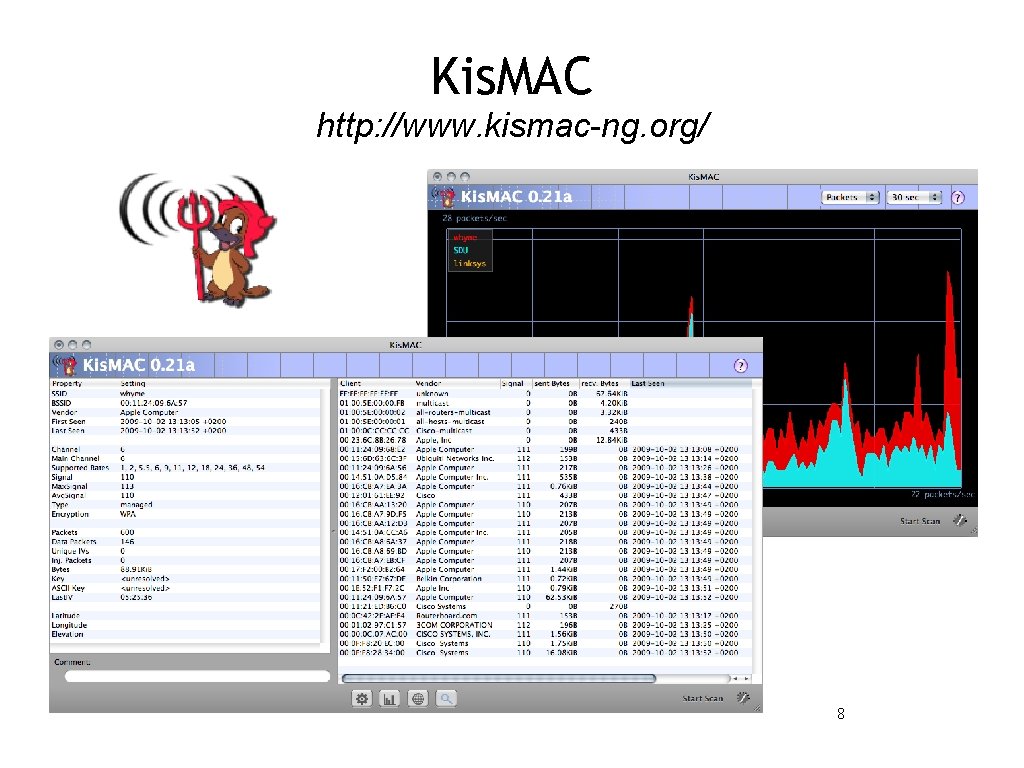The image size is (1024, 768).
Task: Sort clients by the Client column header
Action: pos(376,383)
